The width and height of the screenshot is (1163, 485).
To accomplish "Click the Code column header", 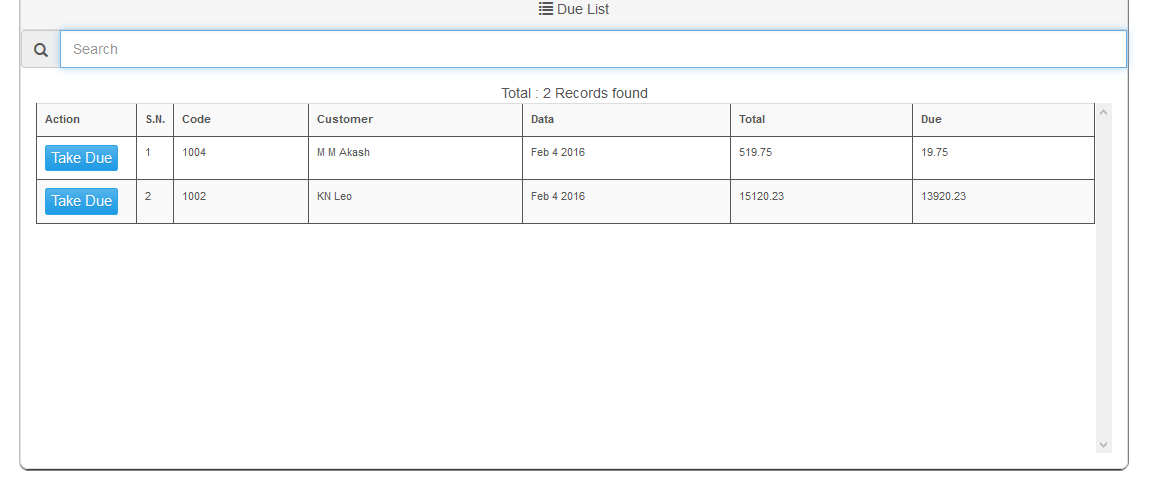I will [x=196, y=119].
